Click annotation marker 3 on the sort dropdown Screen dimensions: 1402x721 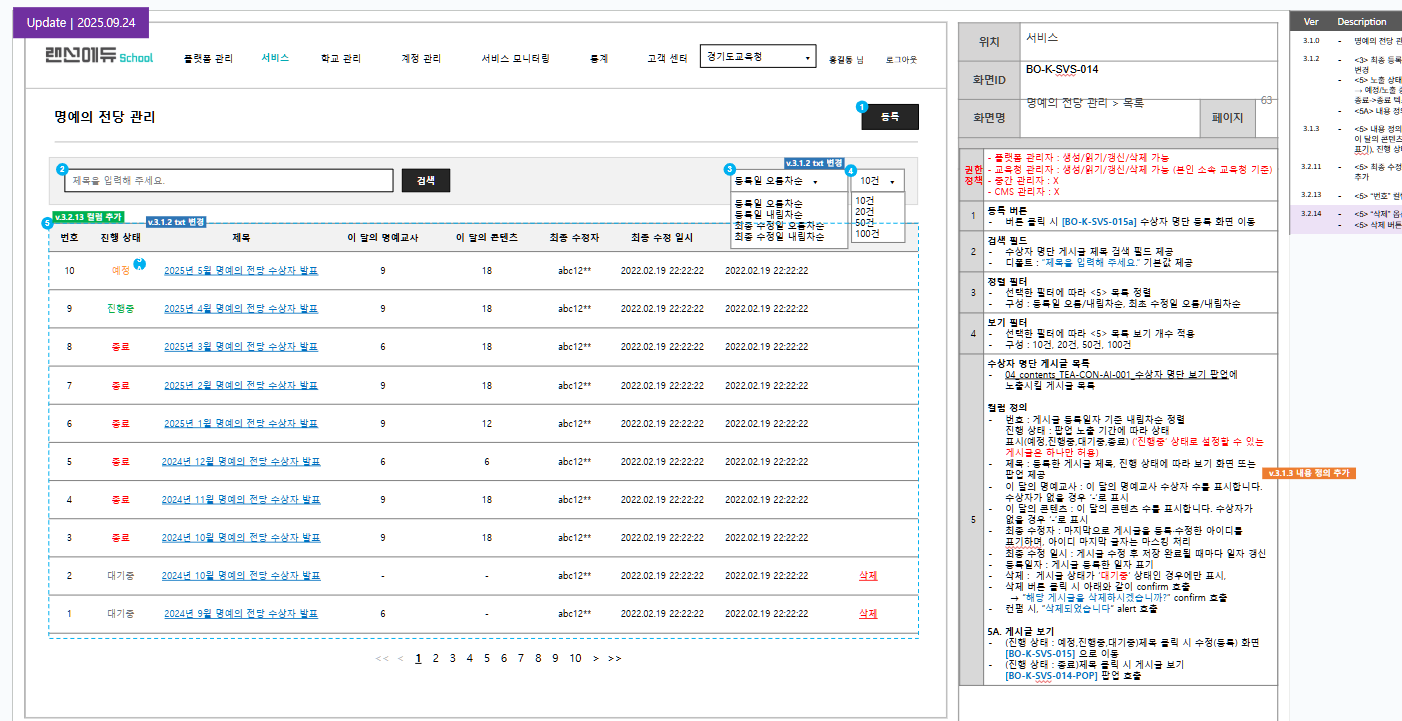[x=730, y=170]
